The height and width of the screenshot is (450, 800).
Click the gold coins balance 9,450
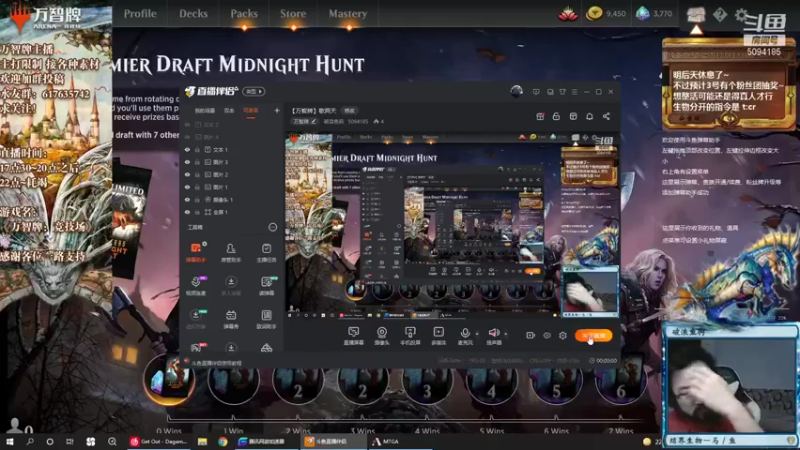[x=606, y=14]
